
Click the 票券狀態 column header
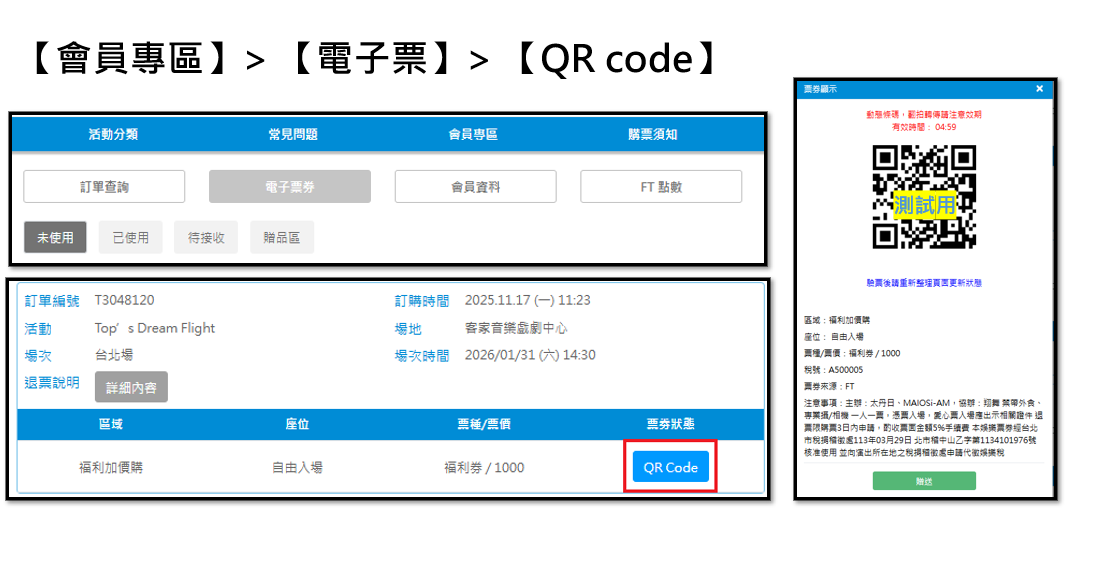pos(670,425)
